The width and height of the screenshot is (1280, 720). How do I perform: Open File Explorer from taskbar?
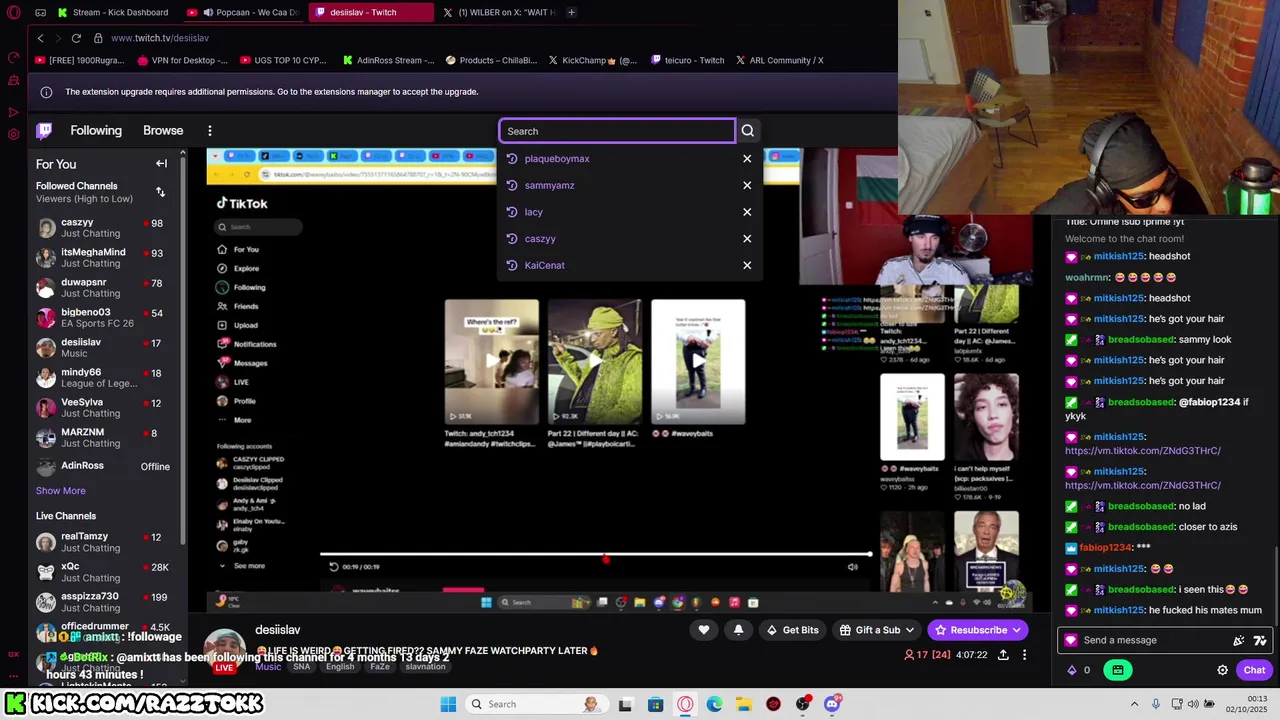[x=744, y=704]
